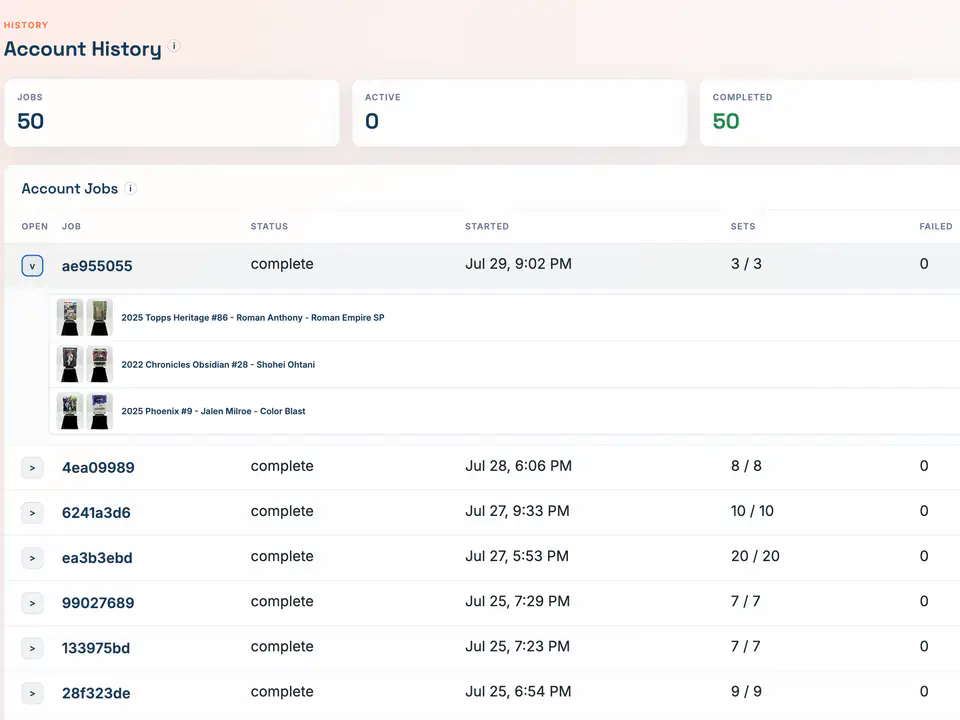Click the Account Jobs section title
960x720 pixels.
tap(70, 189)
